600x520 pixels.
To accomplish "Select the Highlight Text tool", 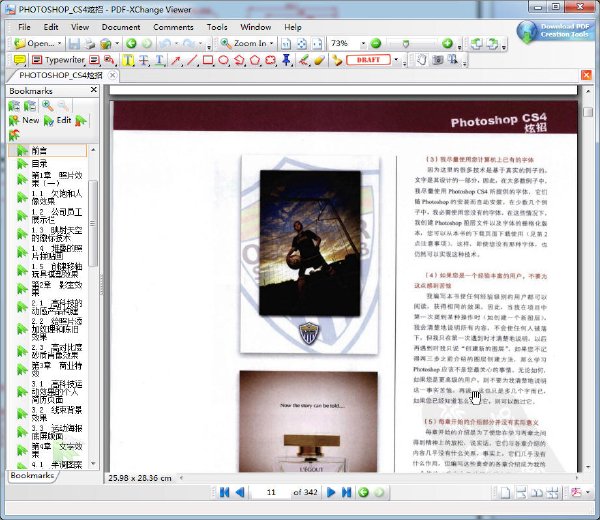I will (128, 60).
